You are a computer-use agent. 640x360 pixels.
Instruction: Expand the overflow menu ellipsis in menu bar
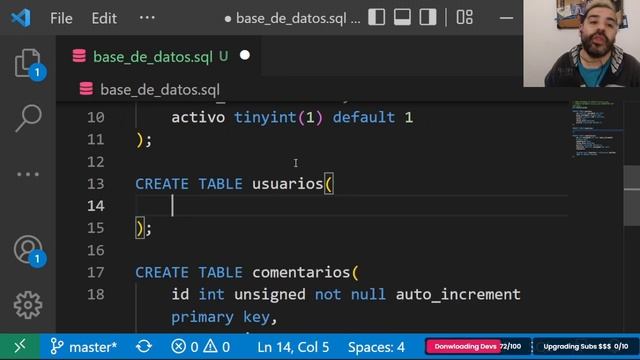pos(147,18)
